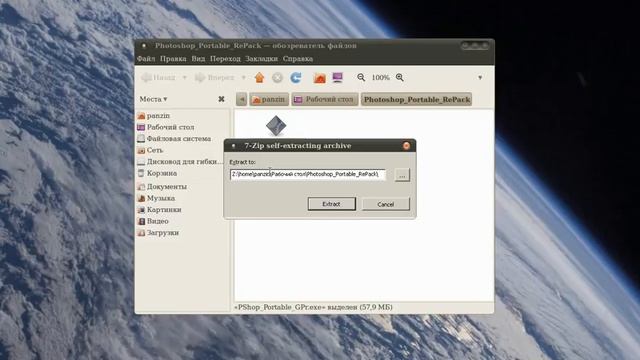Open the Места sidebar dropdown
Image resolution: width=640 pixels, height=360 pixels.
click(153, 99)
